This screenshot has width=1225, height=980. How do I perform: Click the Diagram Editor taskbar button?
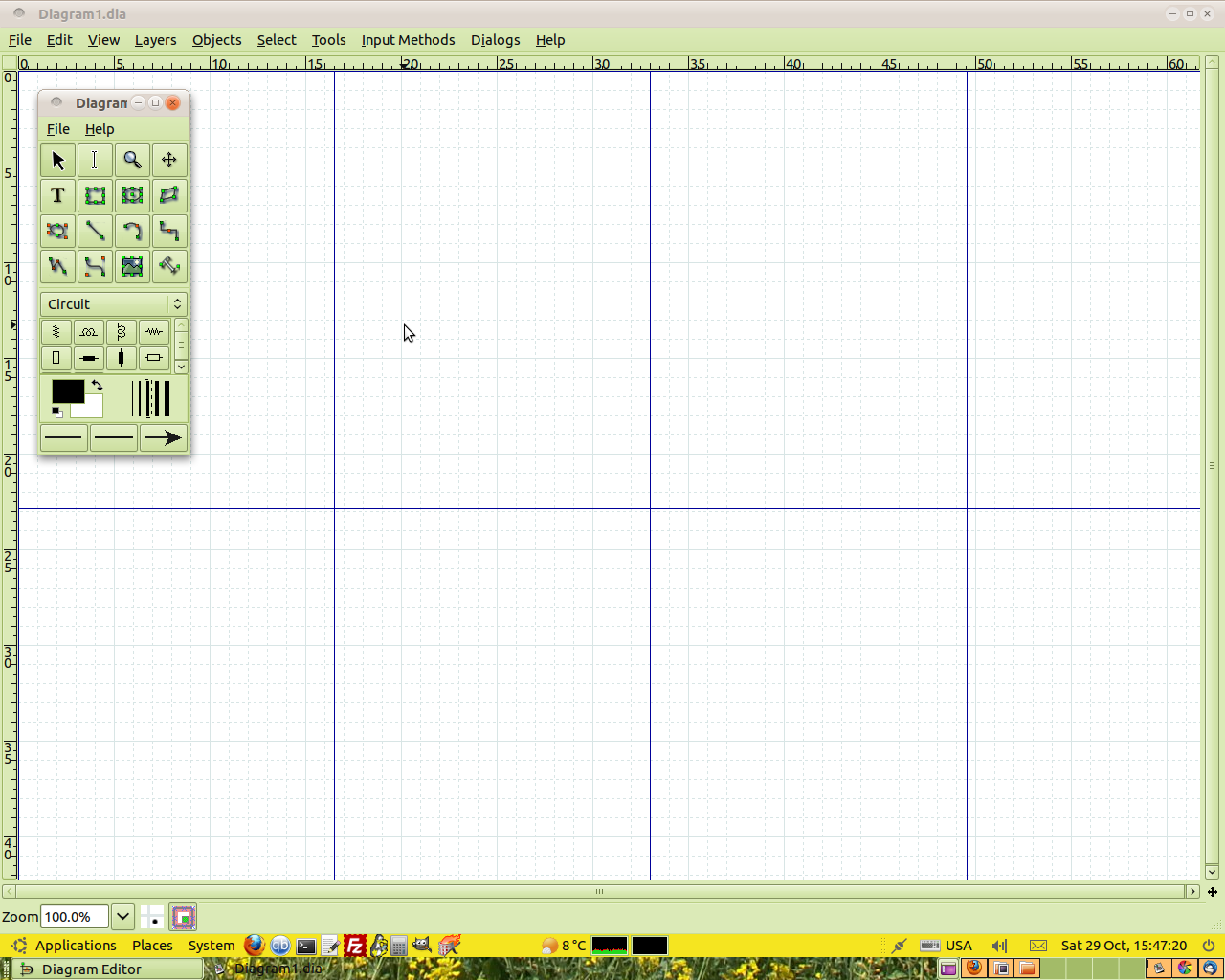click(x=92, y=969)
